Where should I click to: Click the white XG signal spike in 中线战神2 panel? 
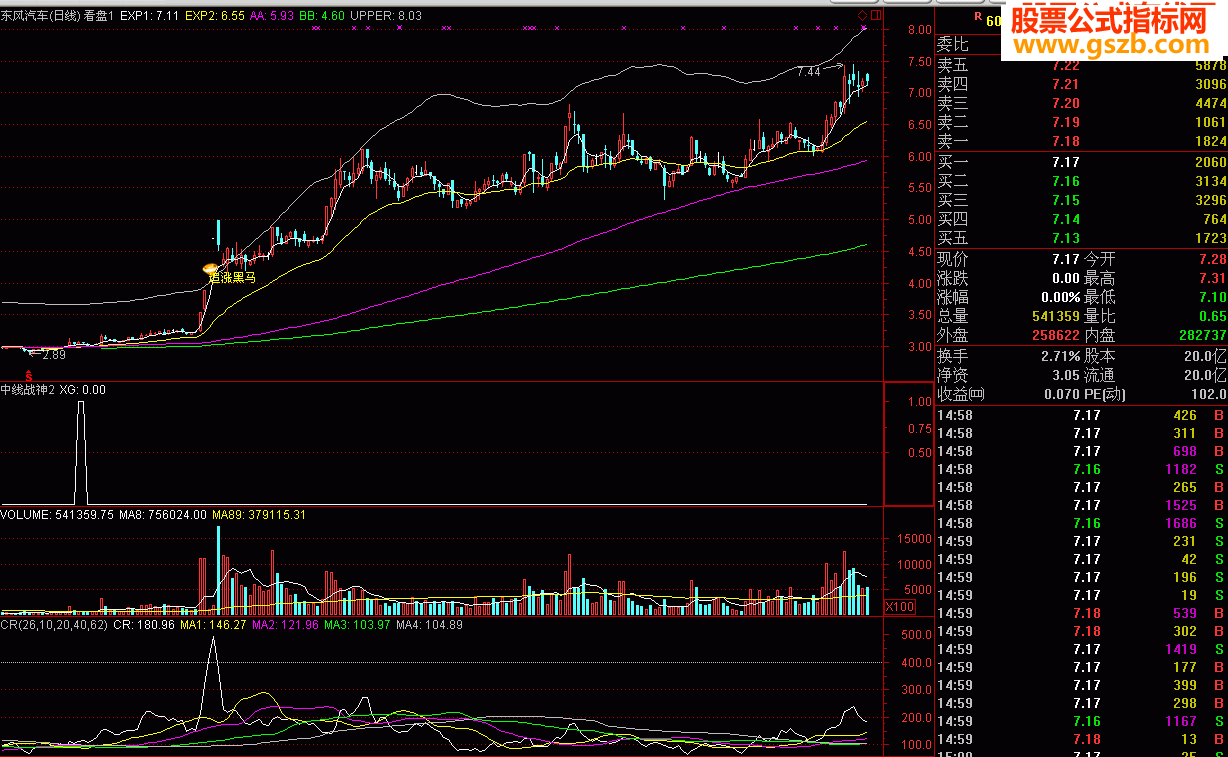81,452
